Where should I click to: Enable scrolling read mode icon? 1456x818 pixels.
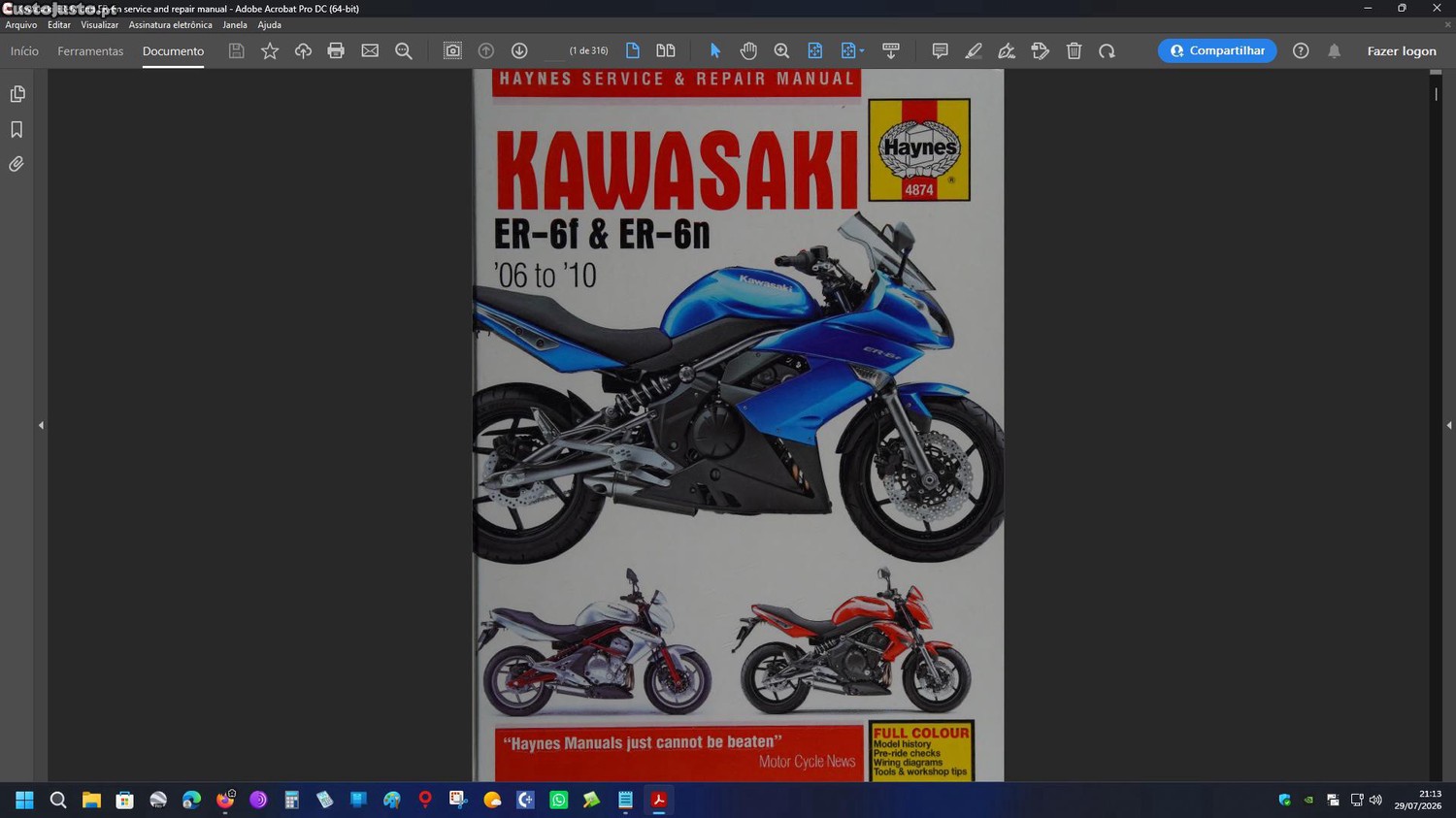coord(891,50)
